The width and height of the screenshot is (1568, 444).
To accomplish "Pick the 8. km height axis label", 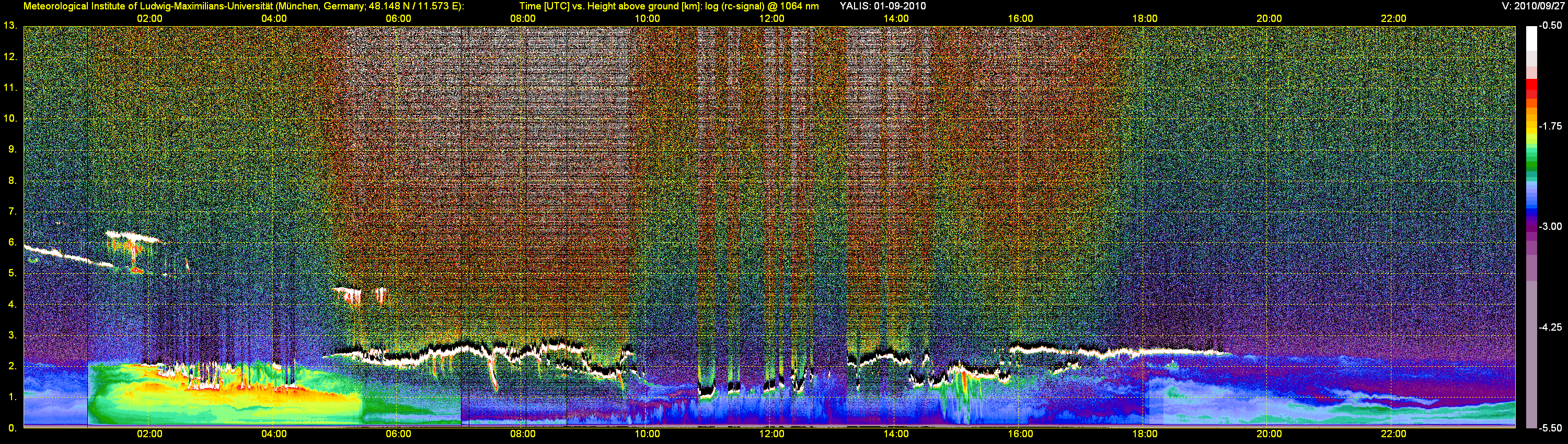I will [x=12, y=180].
